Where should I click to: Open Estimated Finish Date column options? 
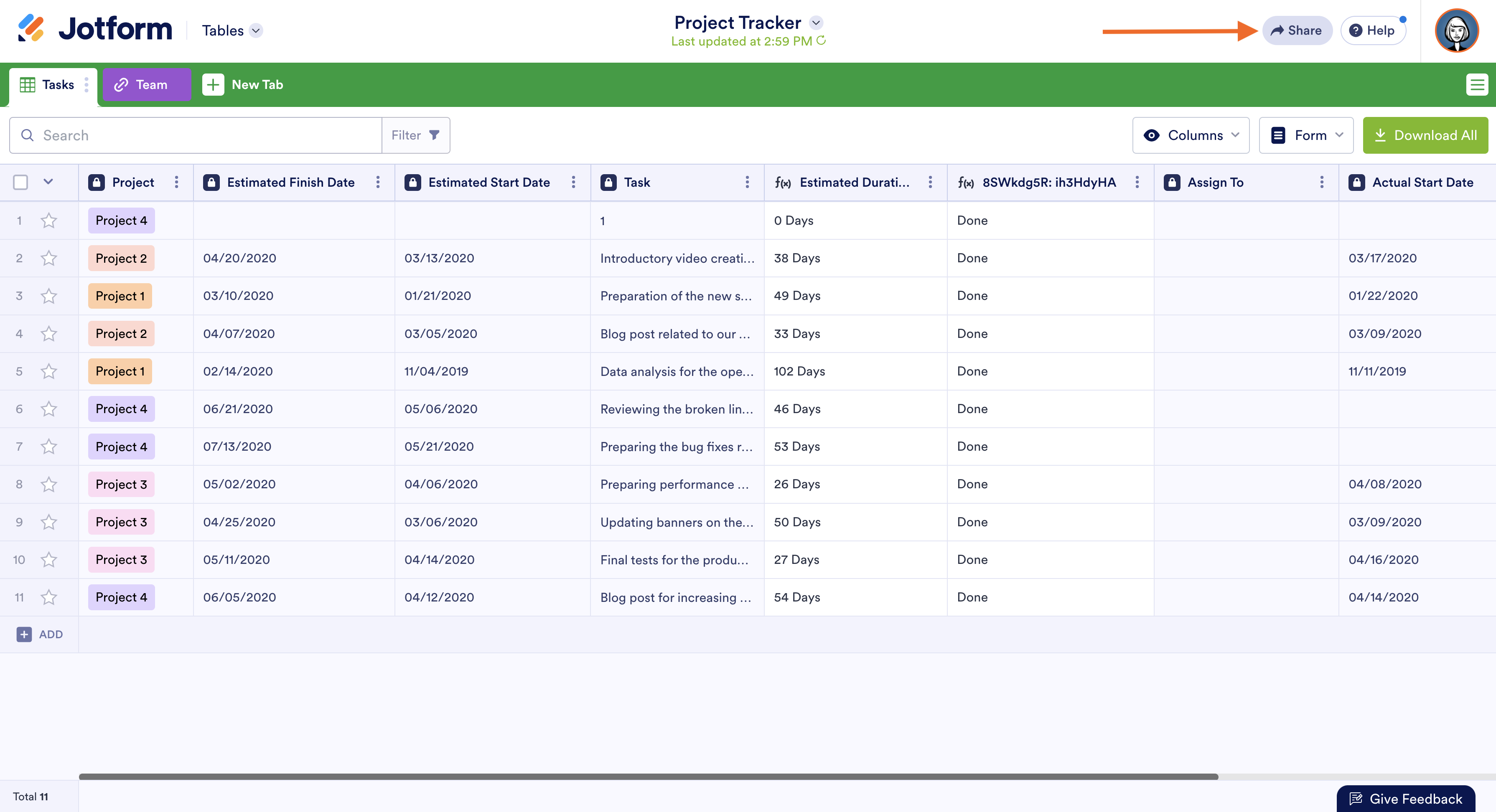[377, 182]
